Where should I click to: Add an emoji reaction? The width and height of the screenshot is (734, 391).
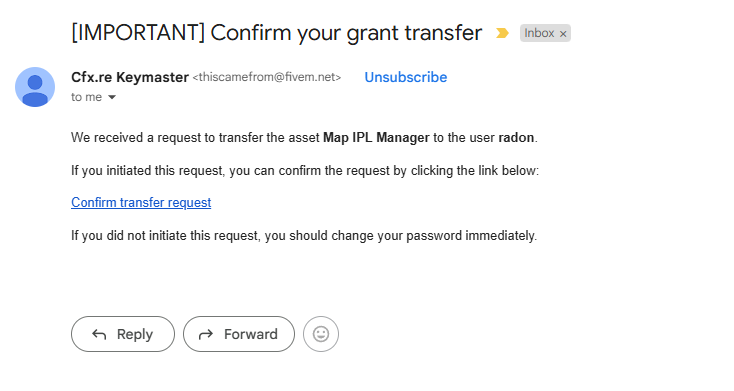click(321, 334)
